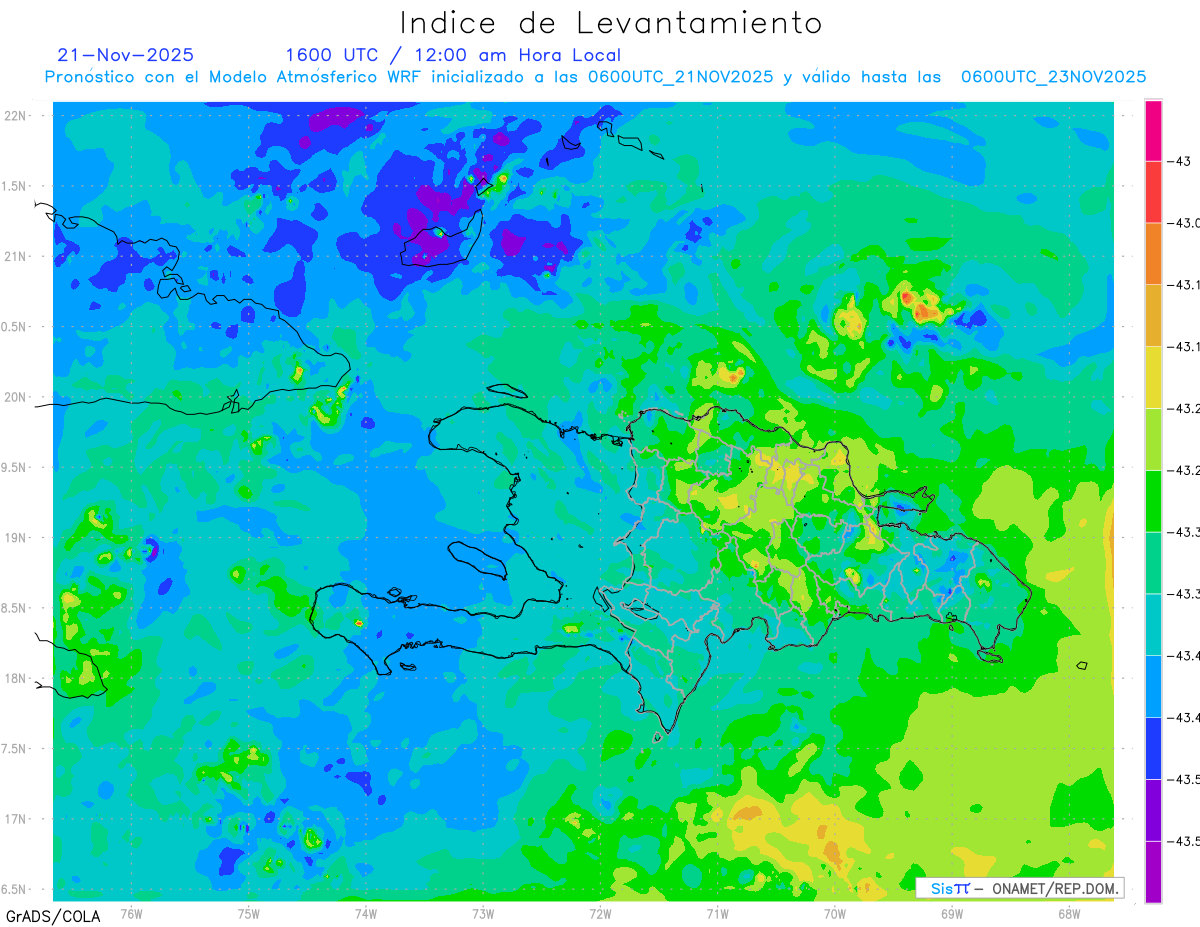Click the '74W' longitude label
The image size is (1200, 927).
coord(366,914)
